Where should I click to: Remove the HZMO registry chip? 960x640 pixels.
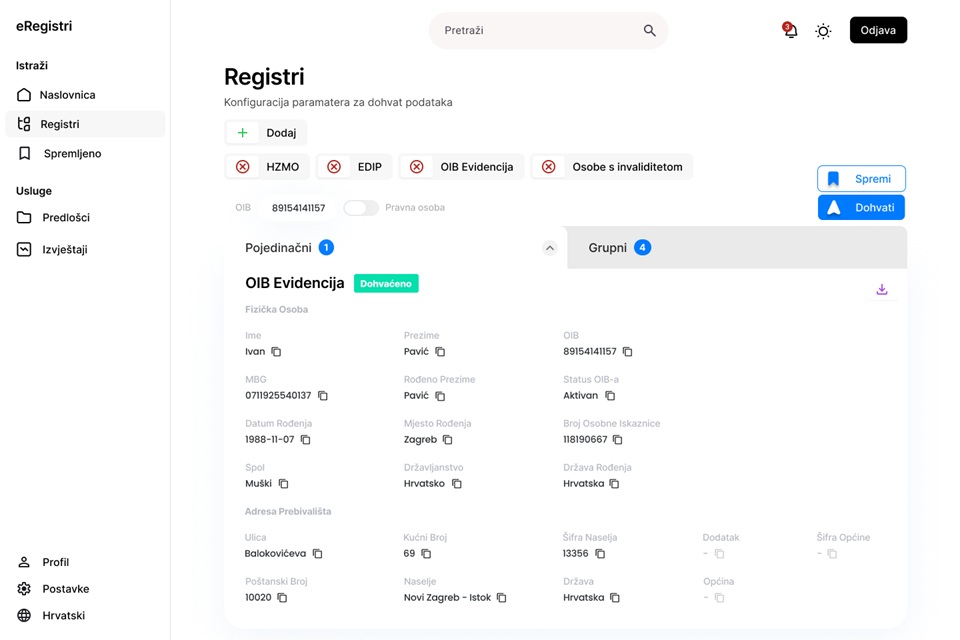(x=242, y=167)
